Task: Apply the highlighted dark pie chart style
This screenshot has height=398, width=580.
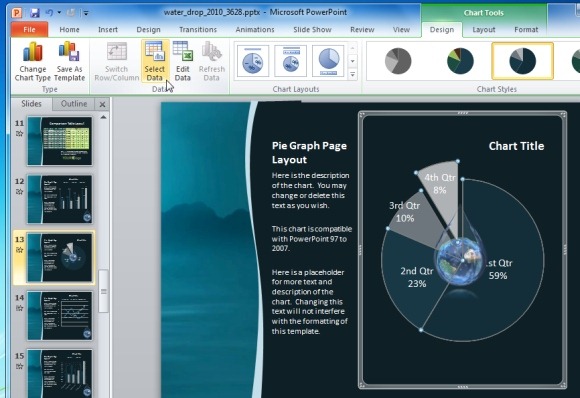Action: click(522, 61)
